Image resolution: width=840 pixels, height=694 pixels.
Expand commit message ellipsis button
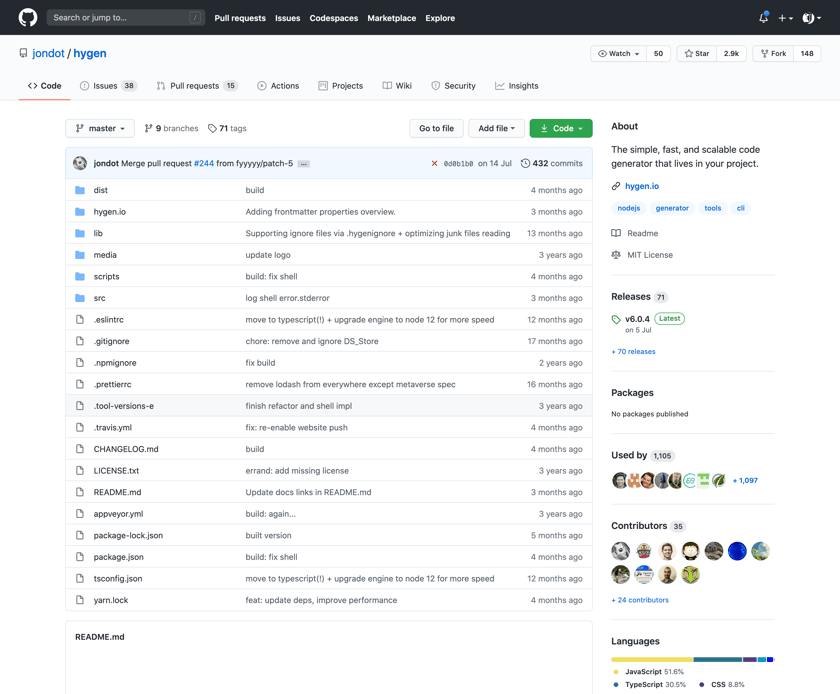tap(304, 164)
